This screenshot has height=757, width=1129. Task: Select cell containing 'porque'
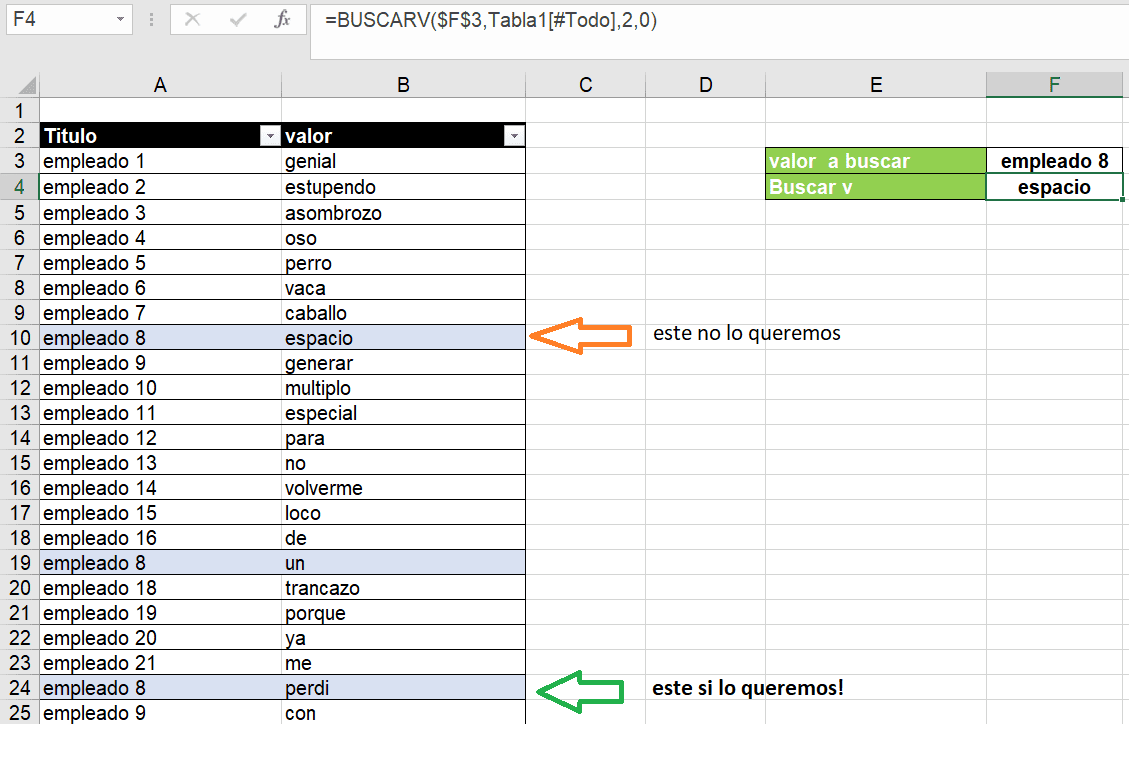(x=403, y=613)
